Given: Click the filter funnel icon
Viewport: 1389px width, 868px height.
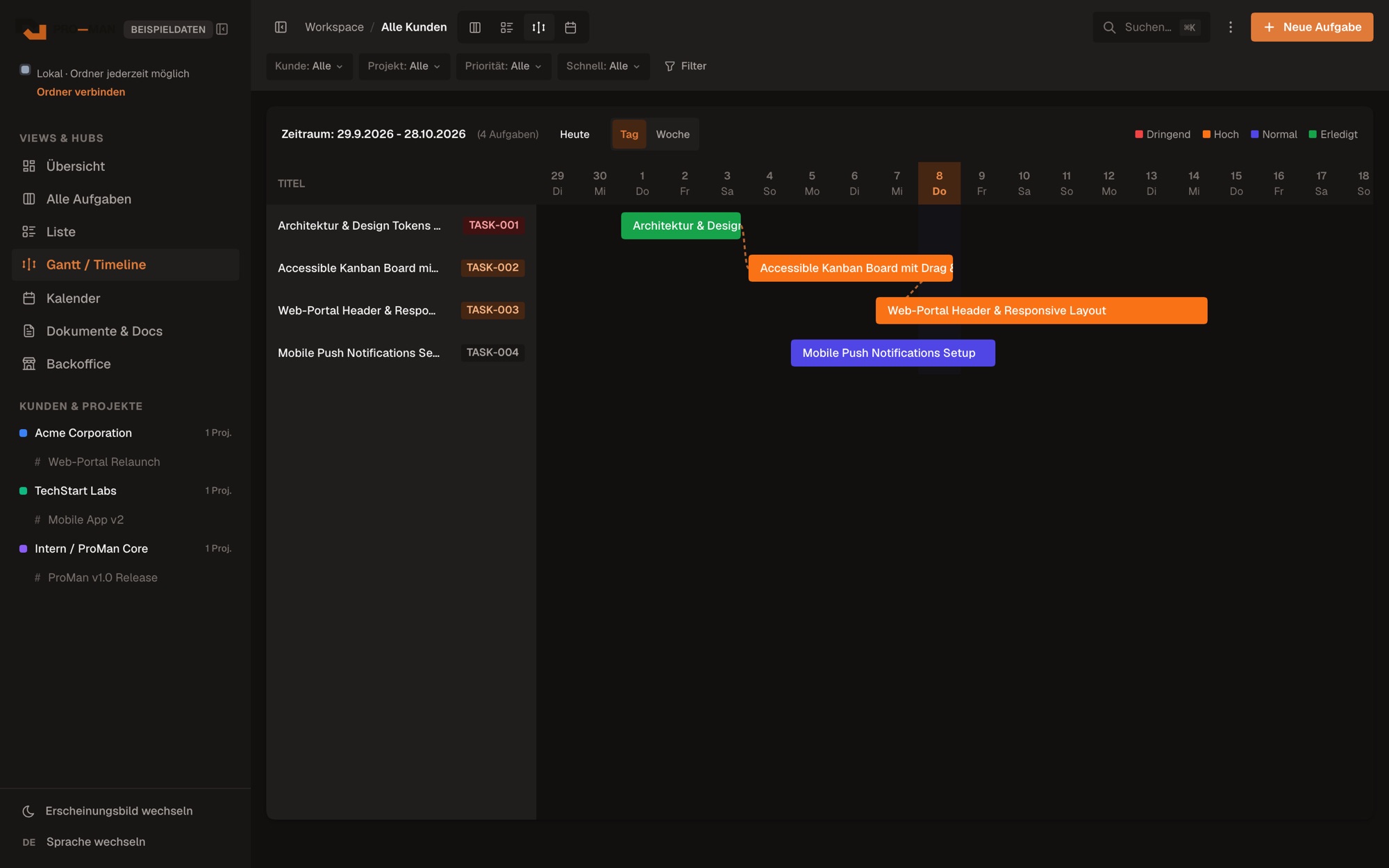Looking at the screenshot, I should point(669,67).
